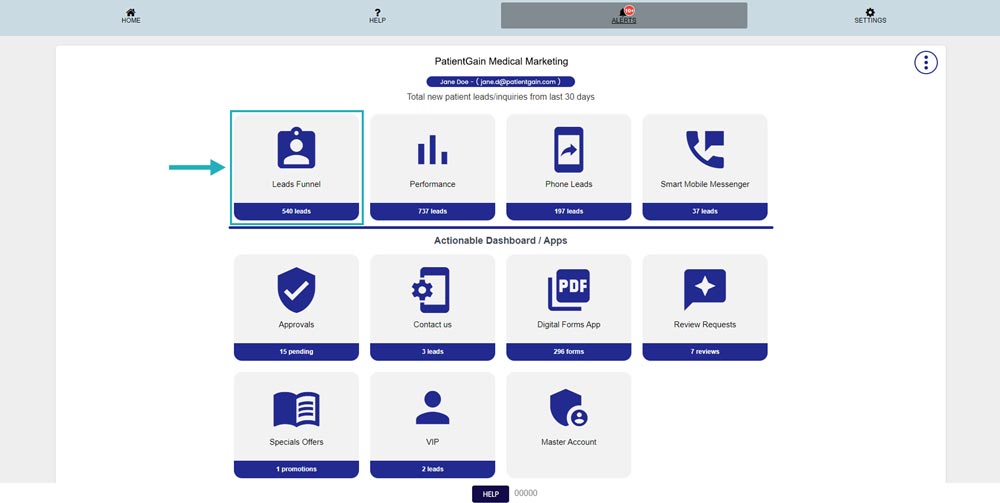
Task: Click the Master Account label text
Action: pos(568,442)
